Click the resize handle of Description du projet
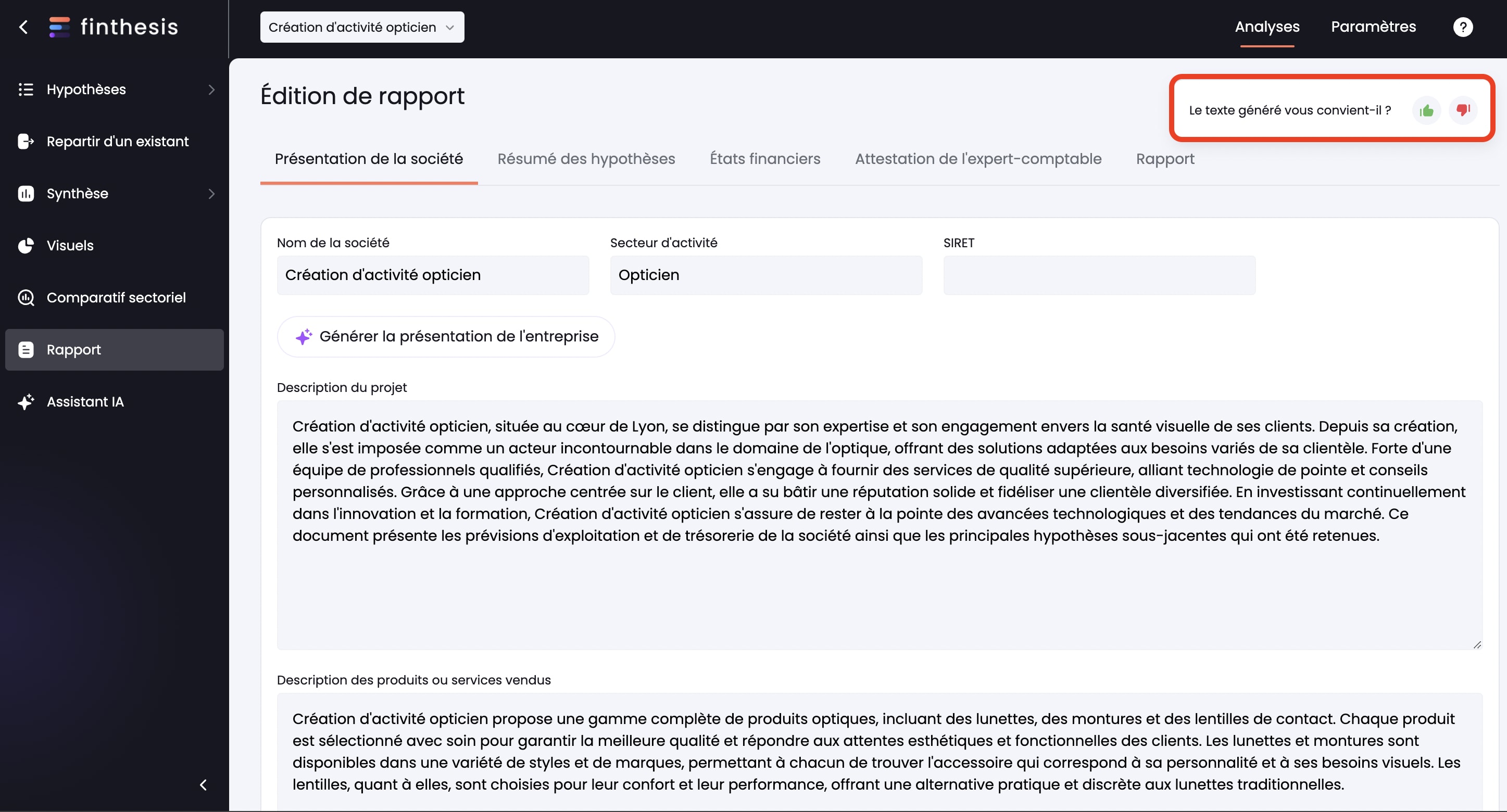This screenshot has width=1507, height=812. [x=1477, y=644]
